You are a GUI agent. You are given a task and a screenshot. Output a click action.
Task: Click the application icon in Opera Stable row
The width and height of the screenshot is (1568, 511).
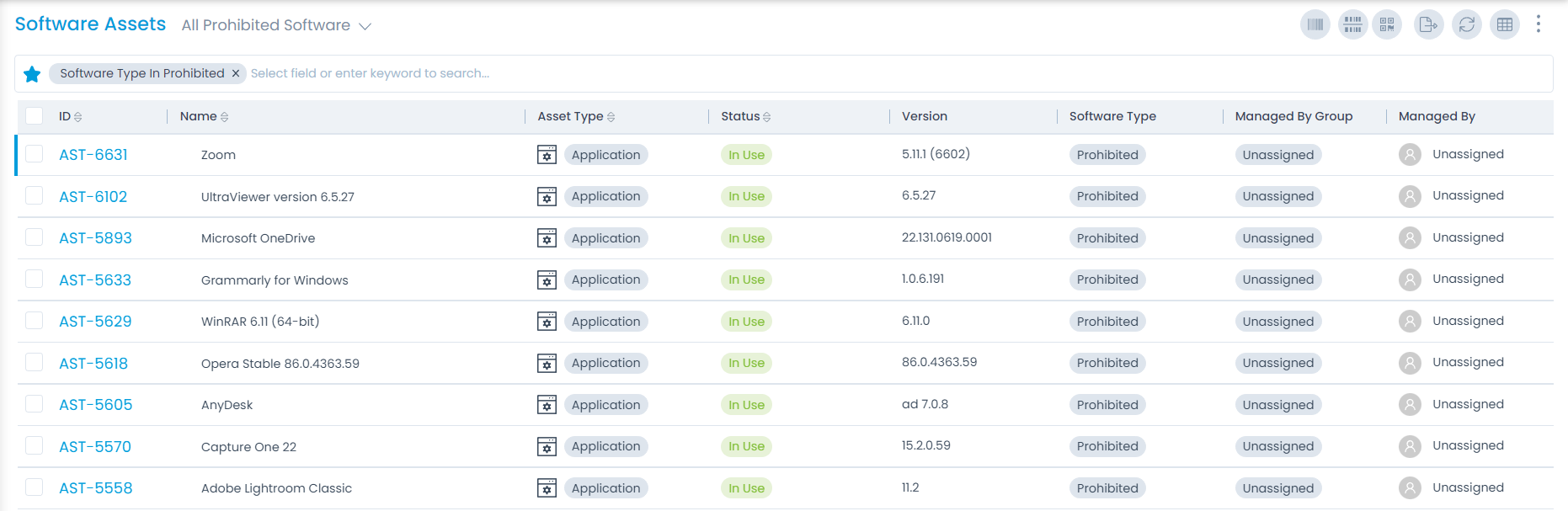547,363
